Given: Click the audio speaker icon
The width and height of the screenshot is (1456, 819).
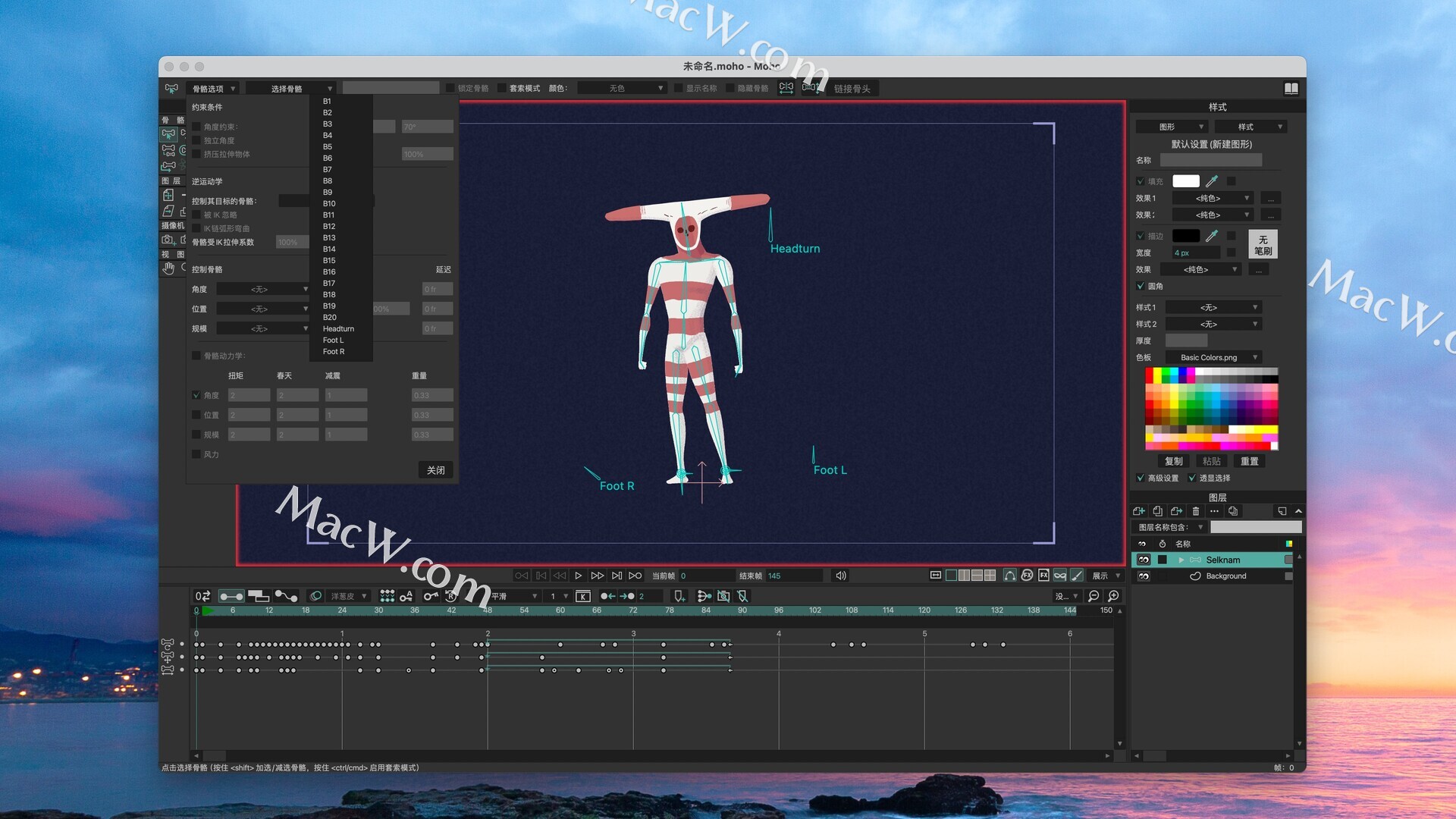Looking at the screenshot, I should coord(841,576).
